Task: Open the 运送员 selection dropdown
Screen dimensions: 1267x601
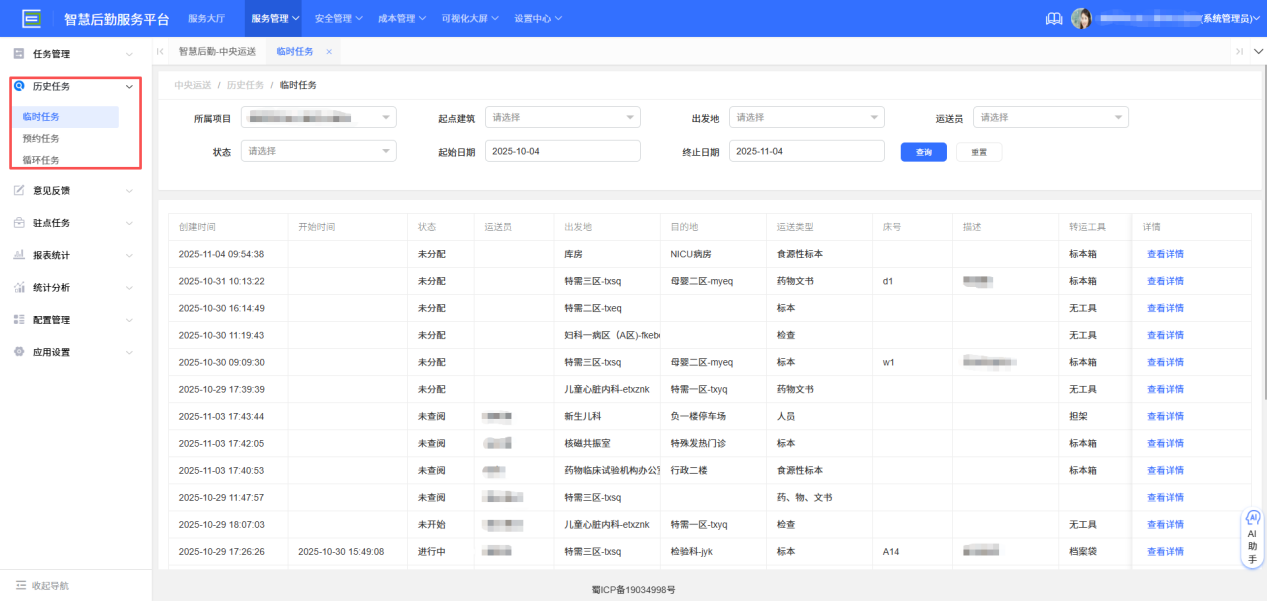Action: pyautogui.click(x=1049, y=116)
